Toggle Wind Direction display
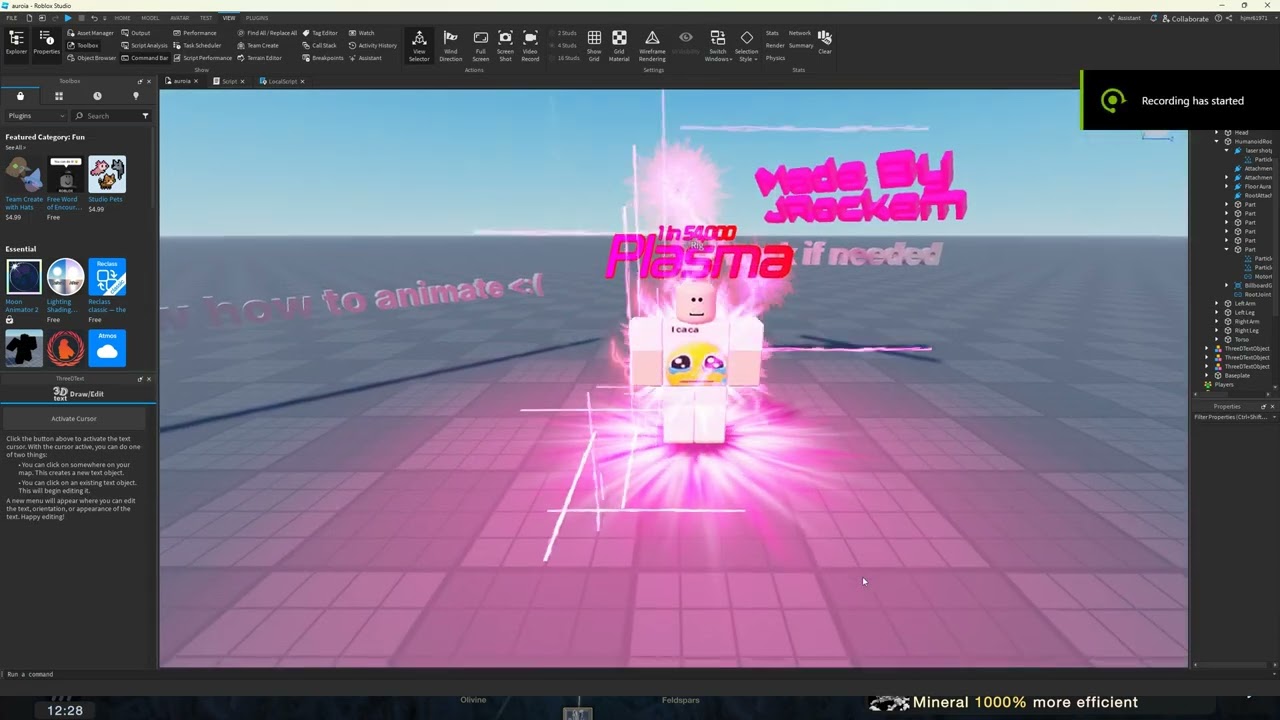The height and width of the screenshot is (720, 1280). (450, 45)
